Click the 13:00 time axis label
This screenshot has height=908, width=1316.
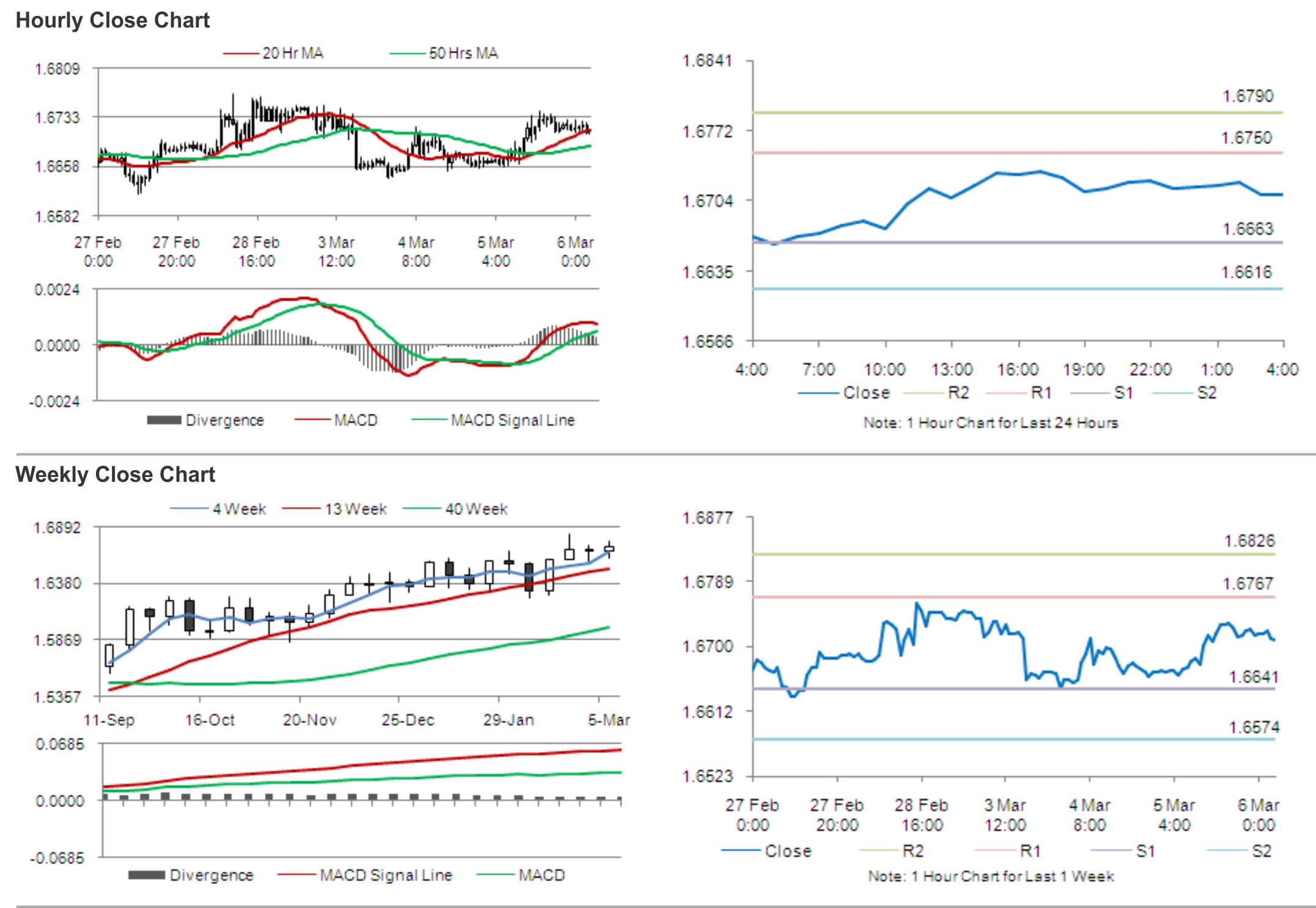pos(952,369)
